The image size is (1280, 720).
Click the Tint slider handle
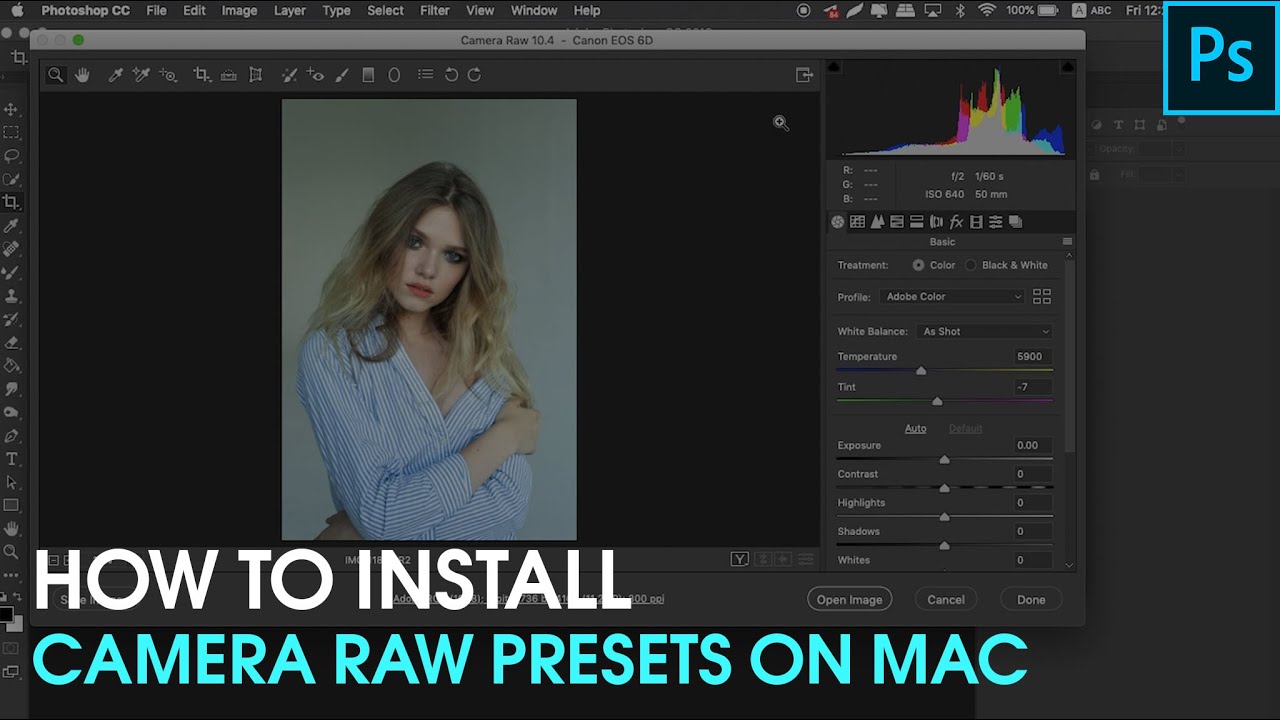pos(937,401)
